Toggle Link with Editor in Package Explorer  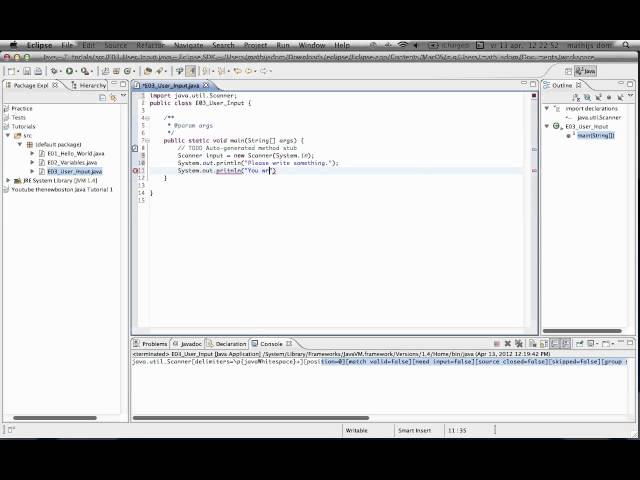[113, 98]
